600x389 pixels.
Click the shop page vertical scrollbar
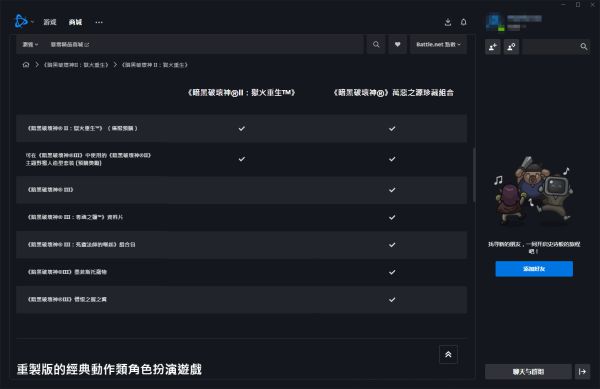click(474, 175)
